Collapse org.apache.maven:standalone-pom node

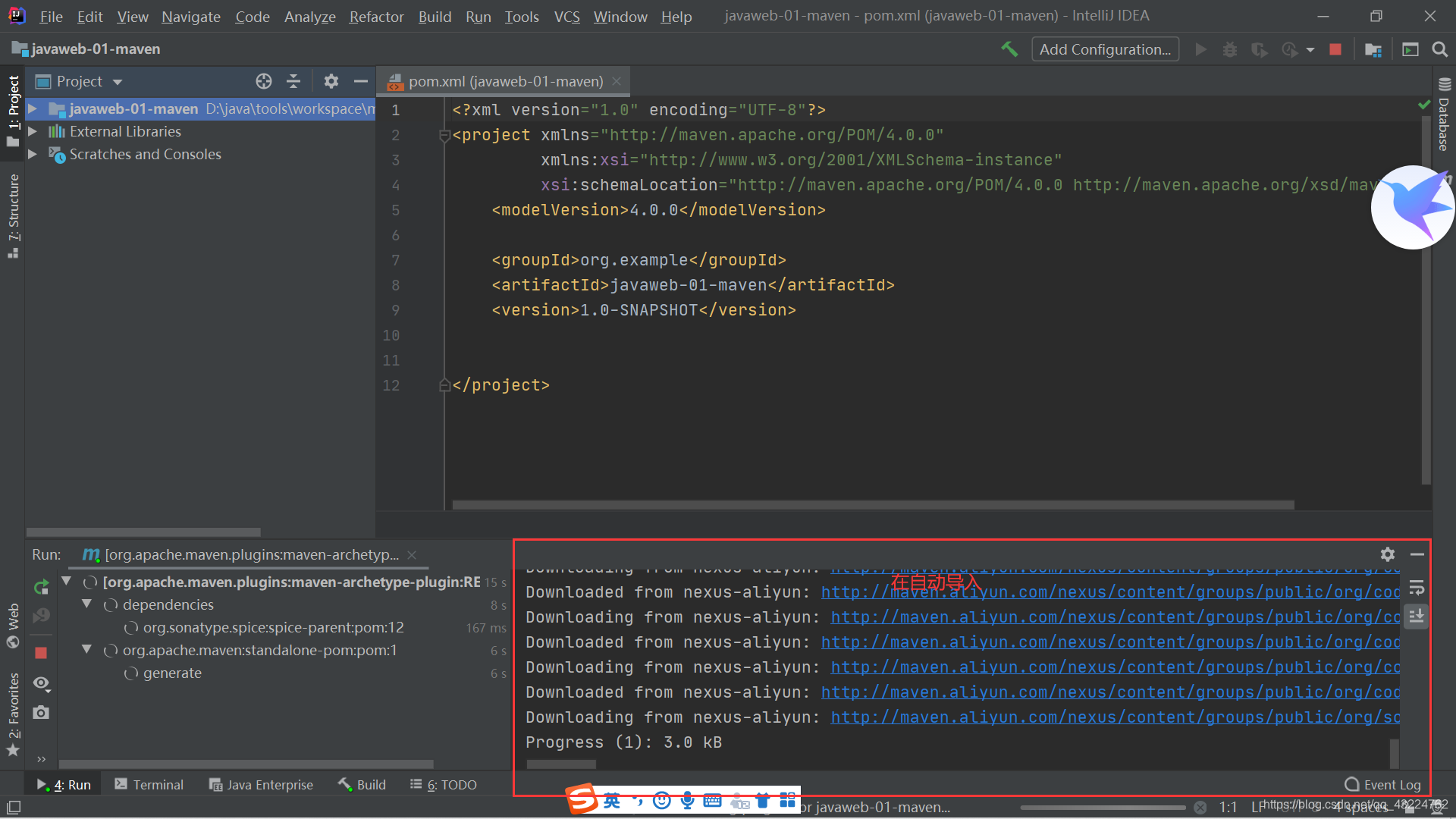[86, 650]
